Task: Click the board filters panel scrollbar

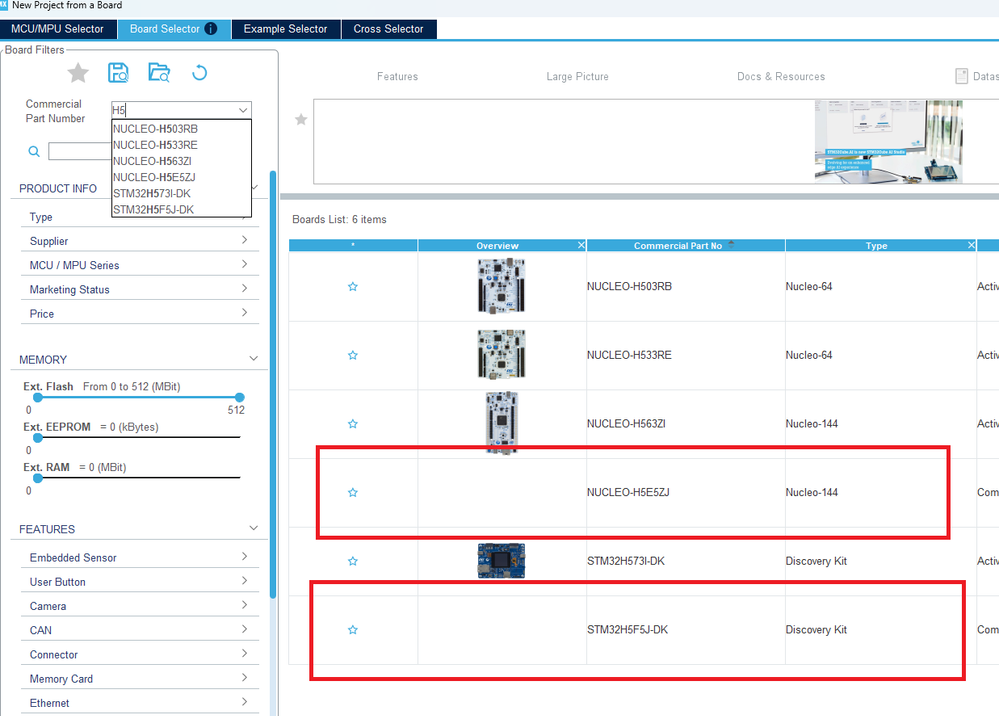Action: point(273,385)
